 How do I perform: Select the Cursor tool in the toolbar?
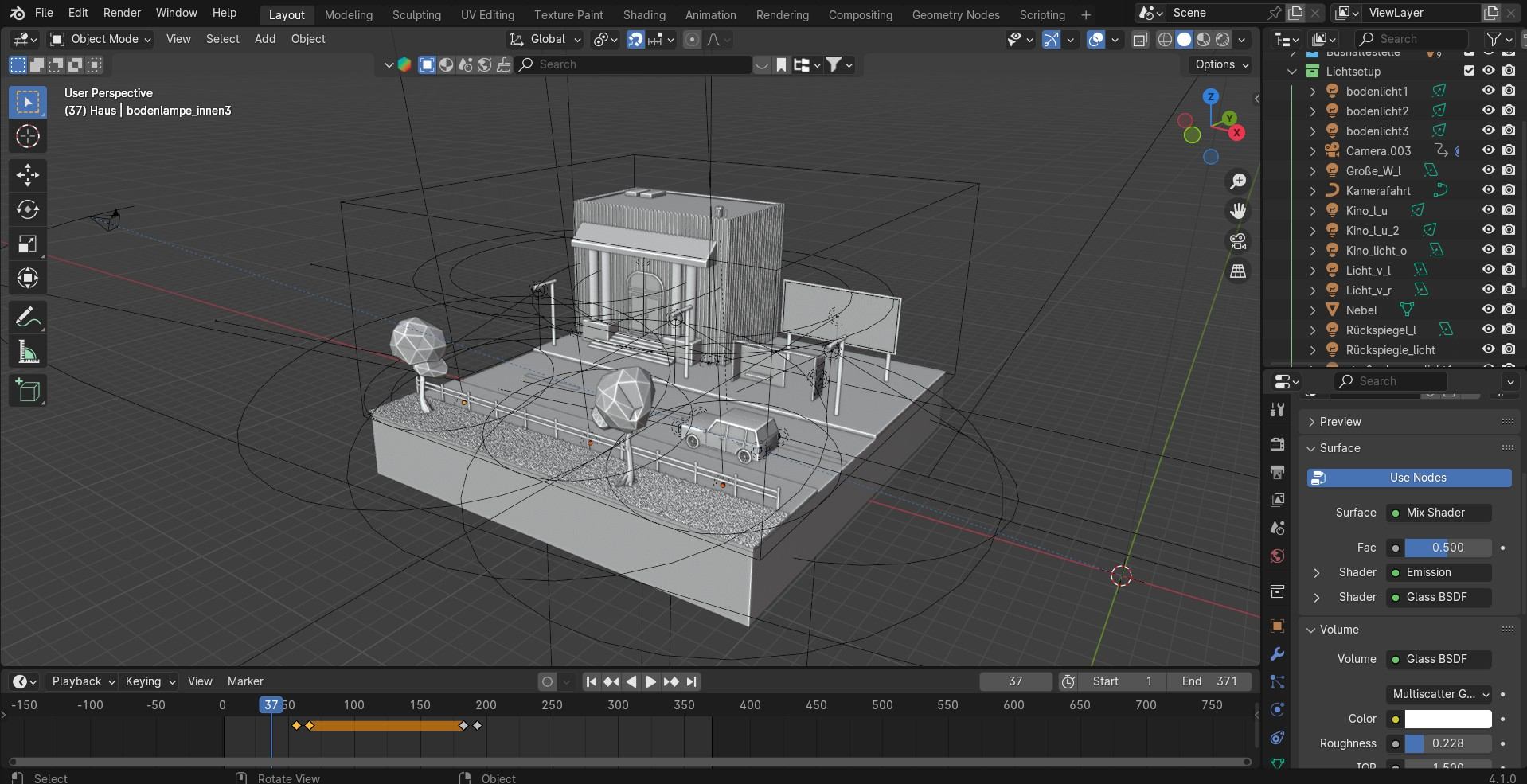(x=28, y=136)
